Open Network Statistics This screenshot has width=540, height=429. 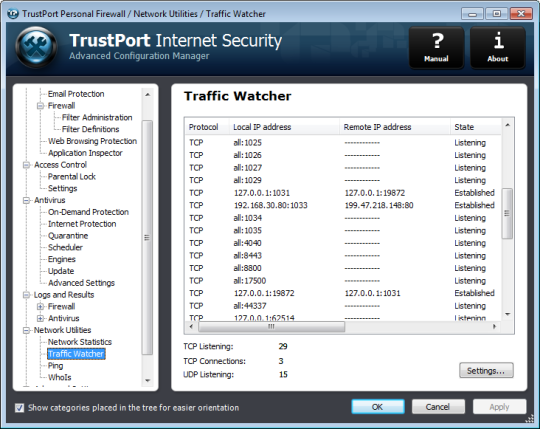pos(80,342)
